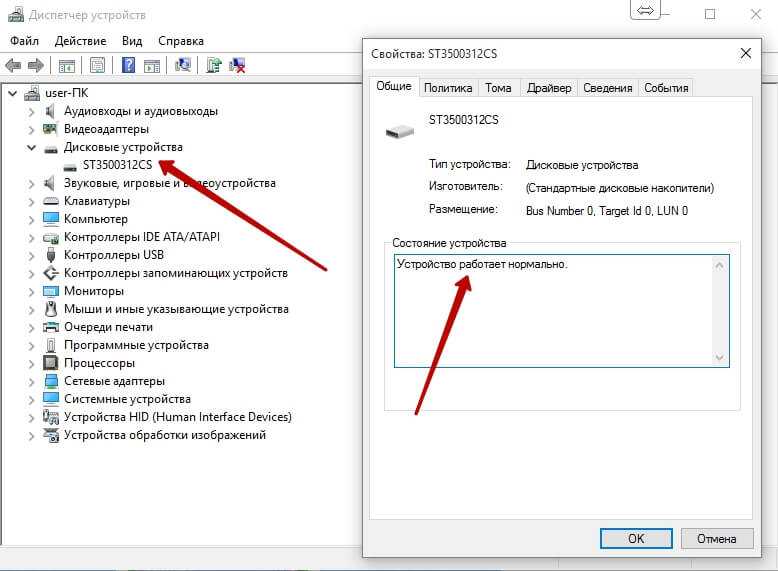Collapse the user-ПК root node
Image resolution: width=778 pixels, height=571 pixels.
[x=13, y=93]
